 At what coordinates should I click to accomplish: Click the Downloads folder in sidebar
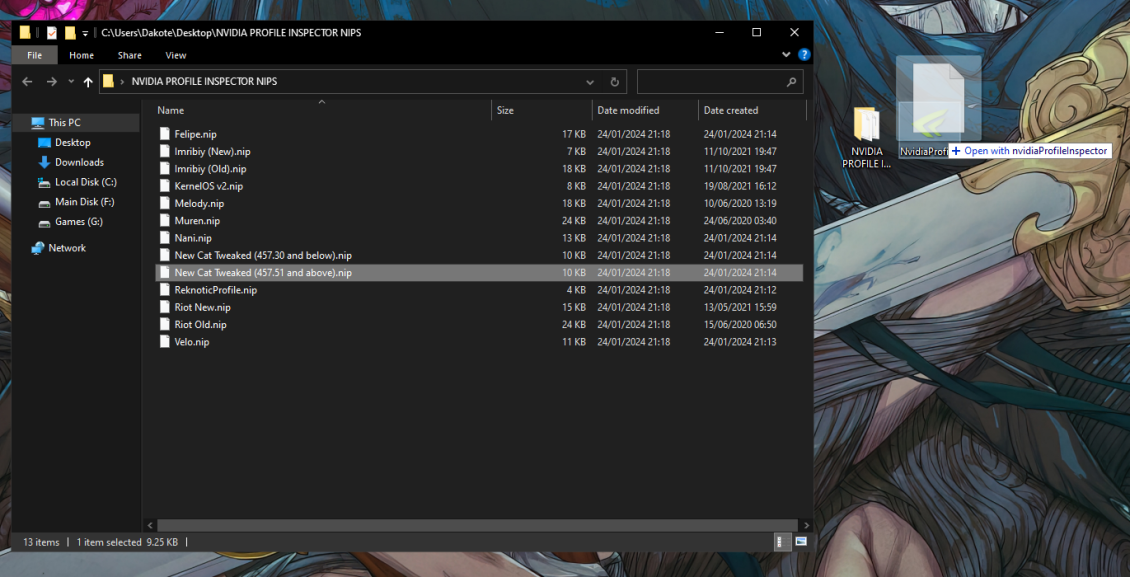pyautogui.click(x=79, y=162)
